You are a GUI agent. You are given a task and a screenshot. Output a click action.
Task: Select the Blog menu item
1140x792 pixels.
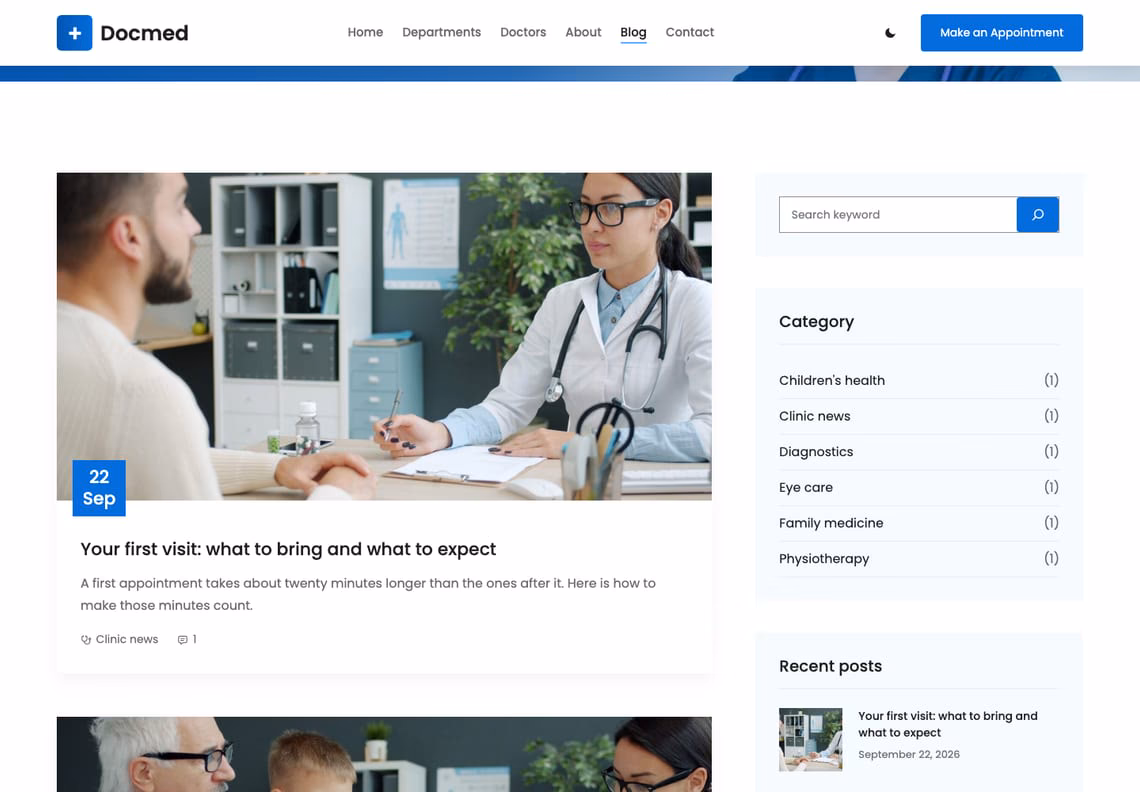click(633, 32)
